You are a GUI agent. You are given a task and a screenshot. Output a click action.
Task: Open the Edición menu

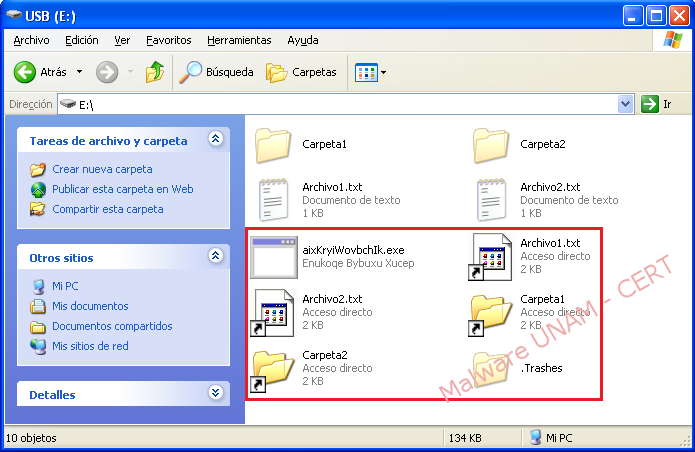82,40
